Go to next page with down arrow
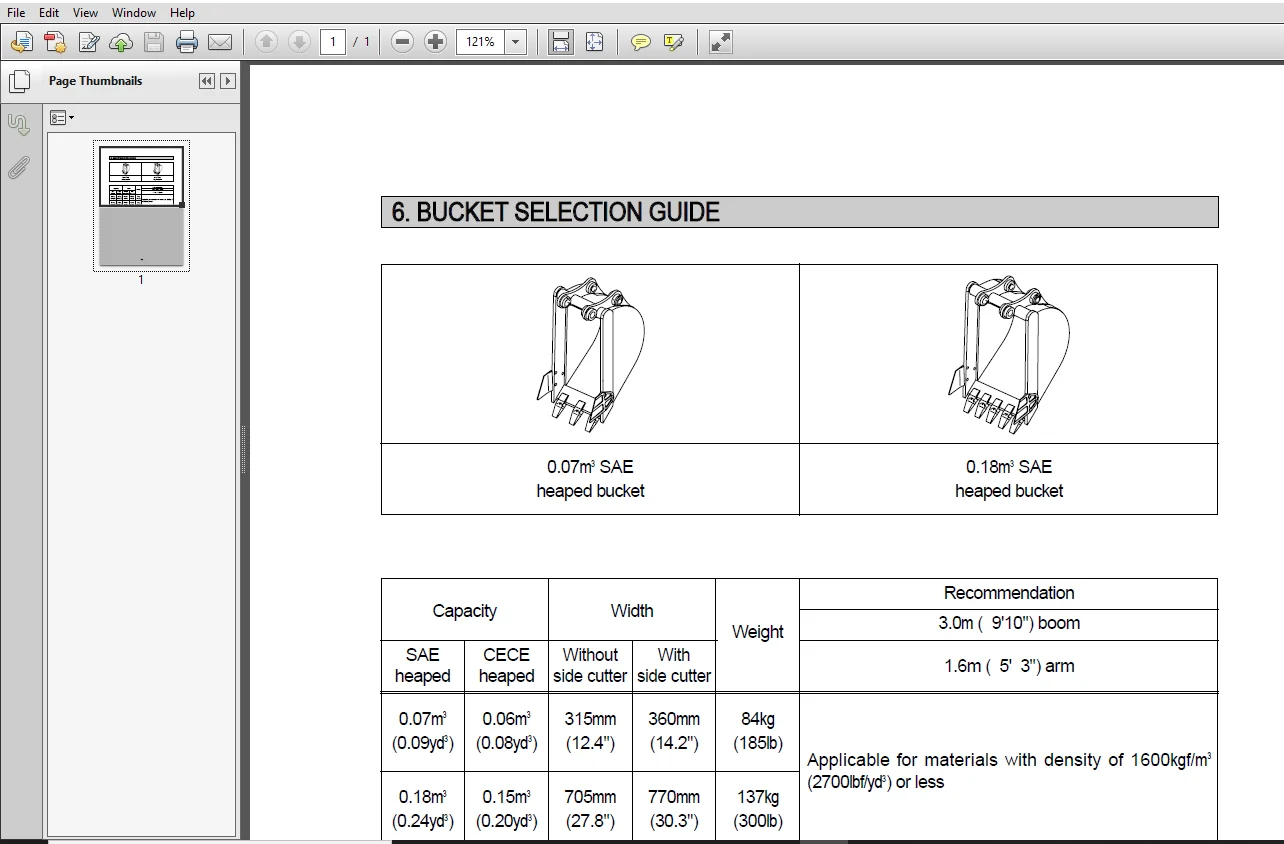The width and height of the screenshot is (1284, 844). coord(299,42)
